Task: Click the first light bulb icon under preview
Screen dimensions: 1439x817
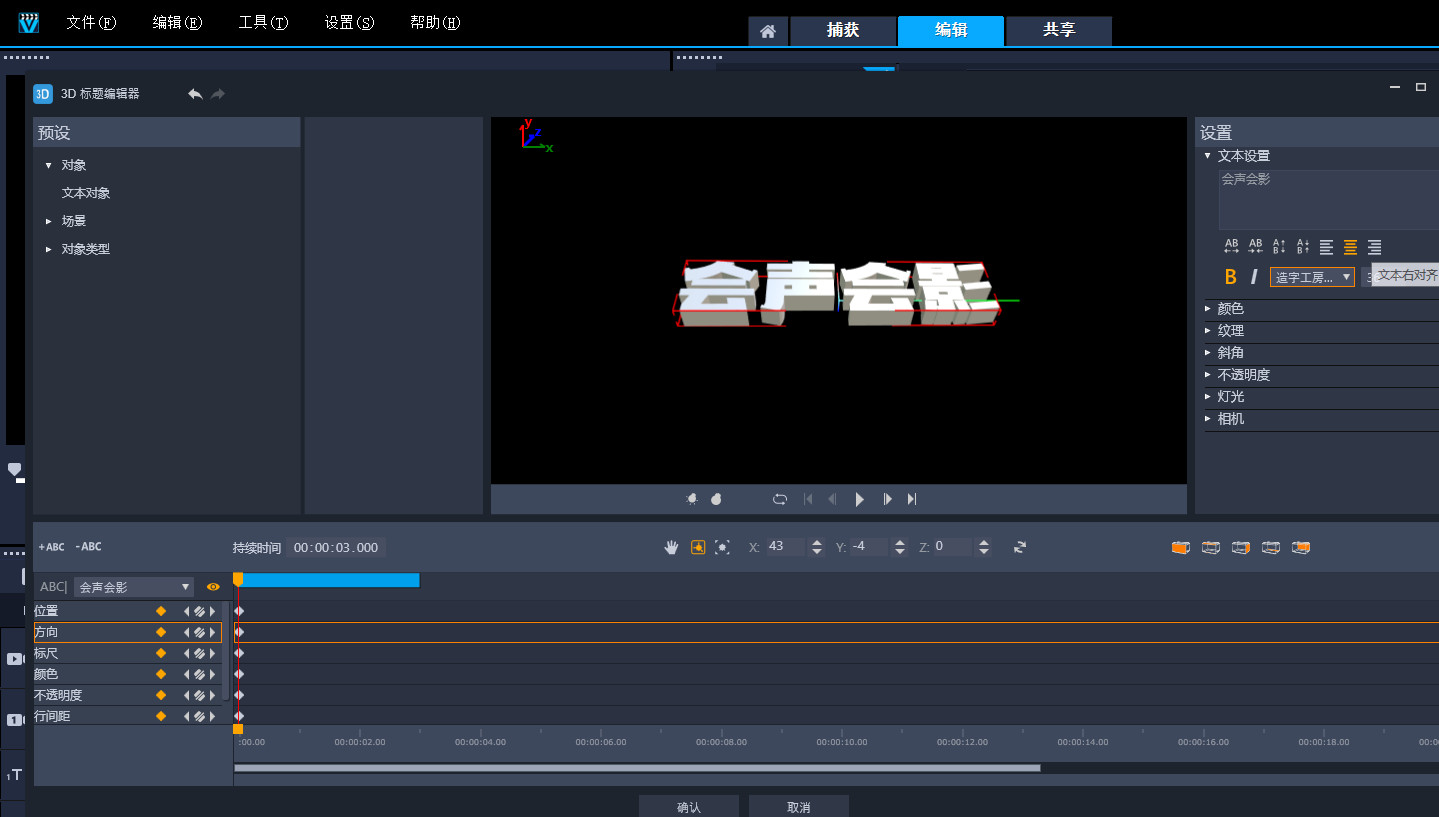Action: click(691, 499)
